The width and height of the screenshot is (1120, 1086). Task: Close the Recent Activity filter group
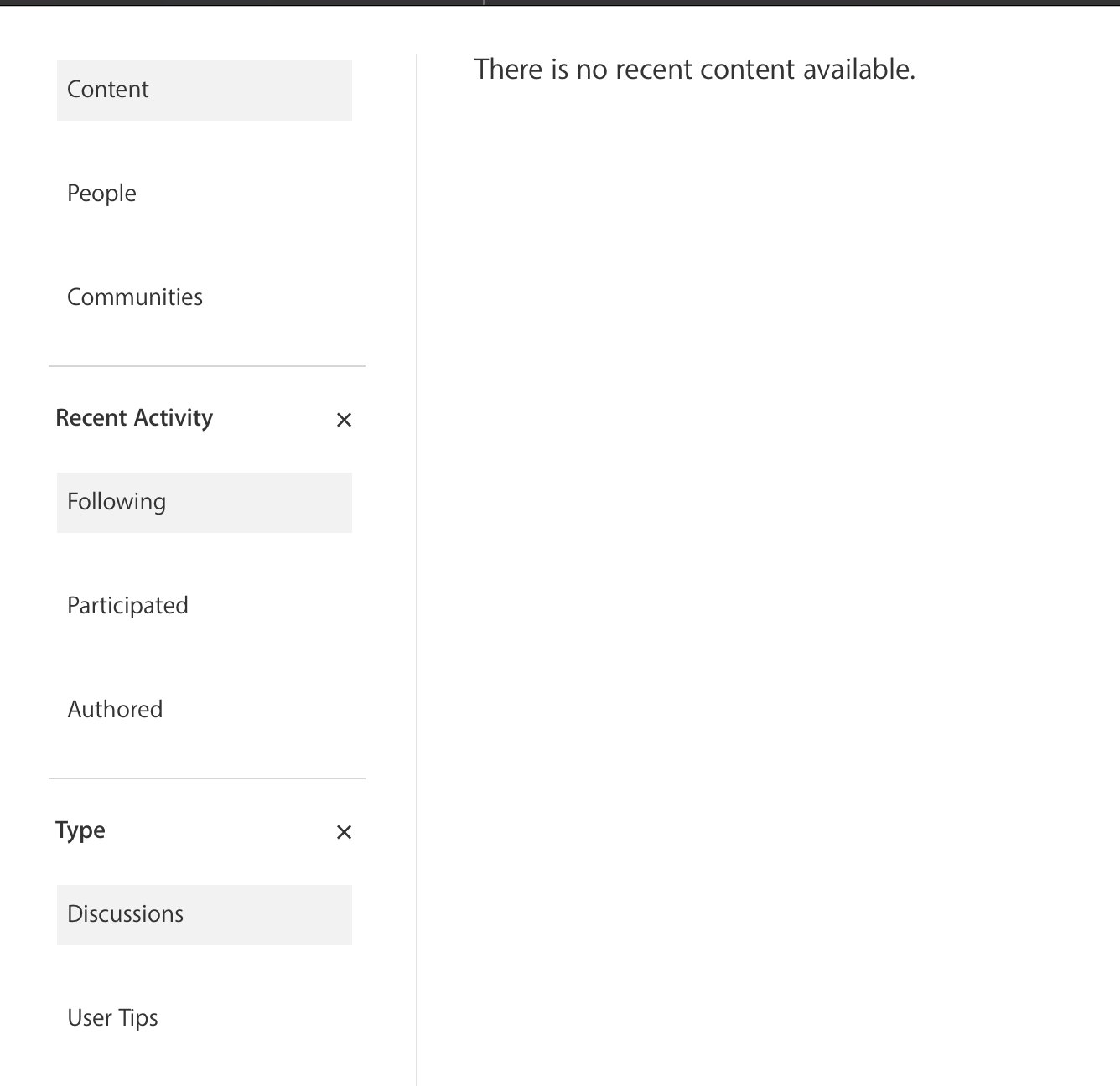[344, 420]
